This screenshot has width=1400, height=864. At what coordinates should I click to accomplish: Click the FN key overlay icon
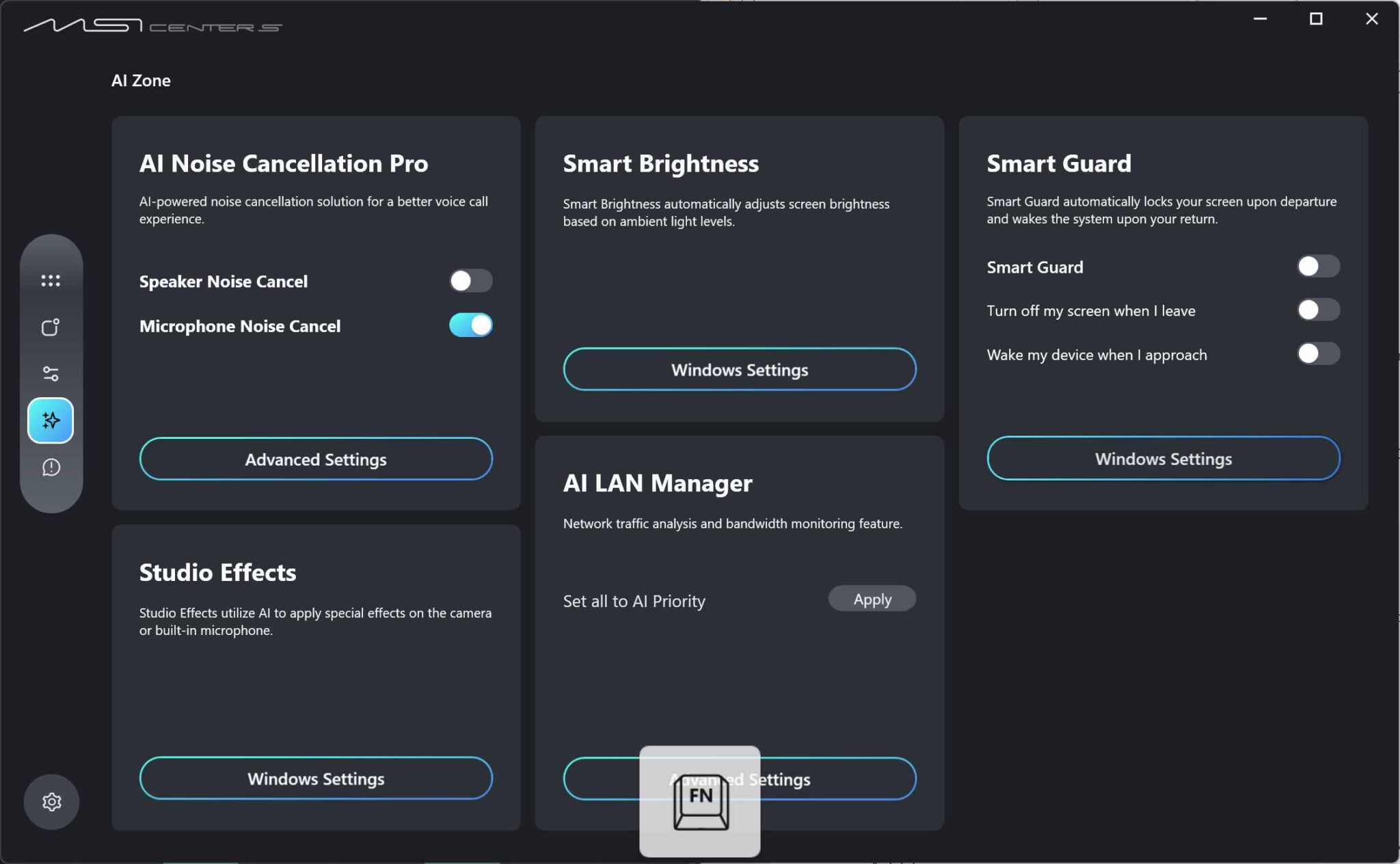pyautogui.click(x=700, y=801)
